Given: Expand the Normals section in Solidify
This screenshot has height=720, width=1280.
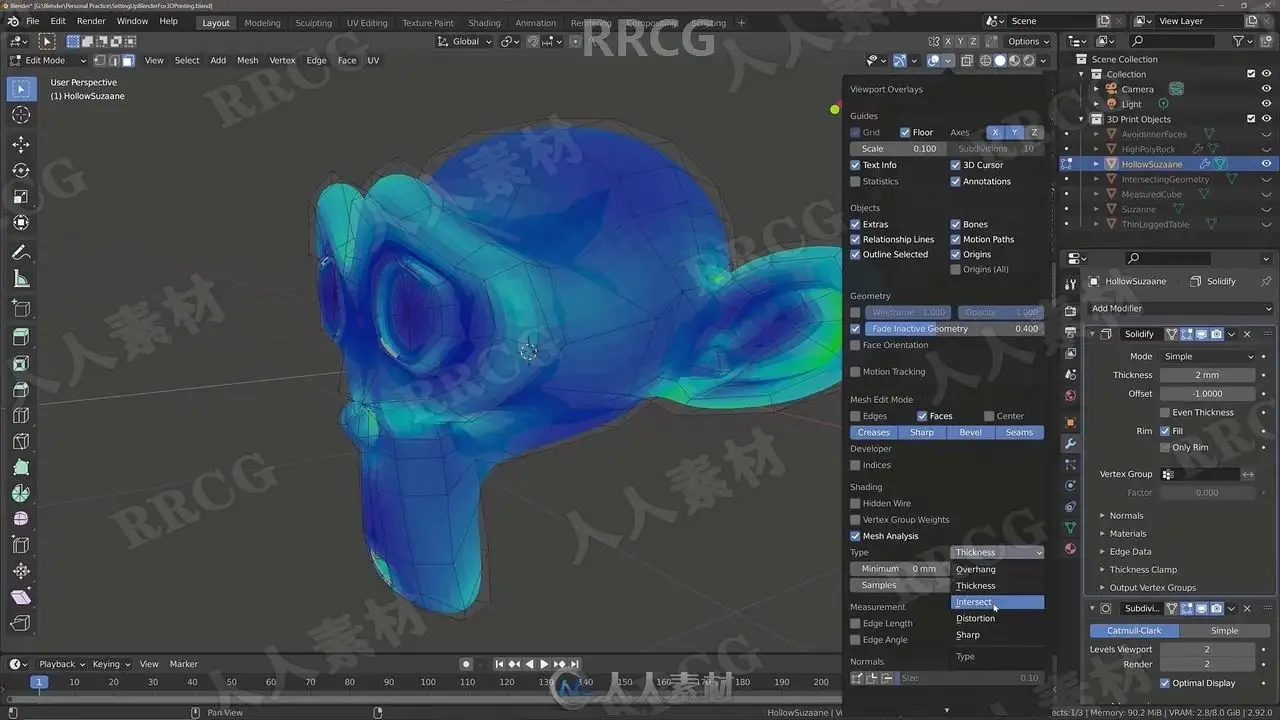Looking at the screenshot, I should click(1126, 516).
